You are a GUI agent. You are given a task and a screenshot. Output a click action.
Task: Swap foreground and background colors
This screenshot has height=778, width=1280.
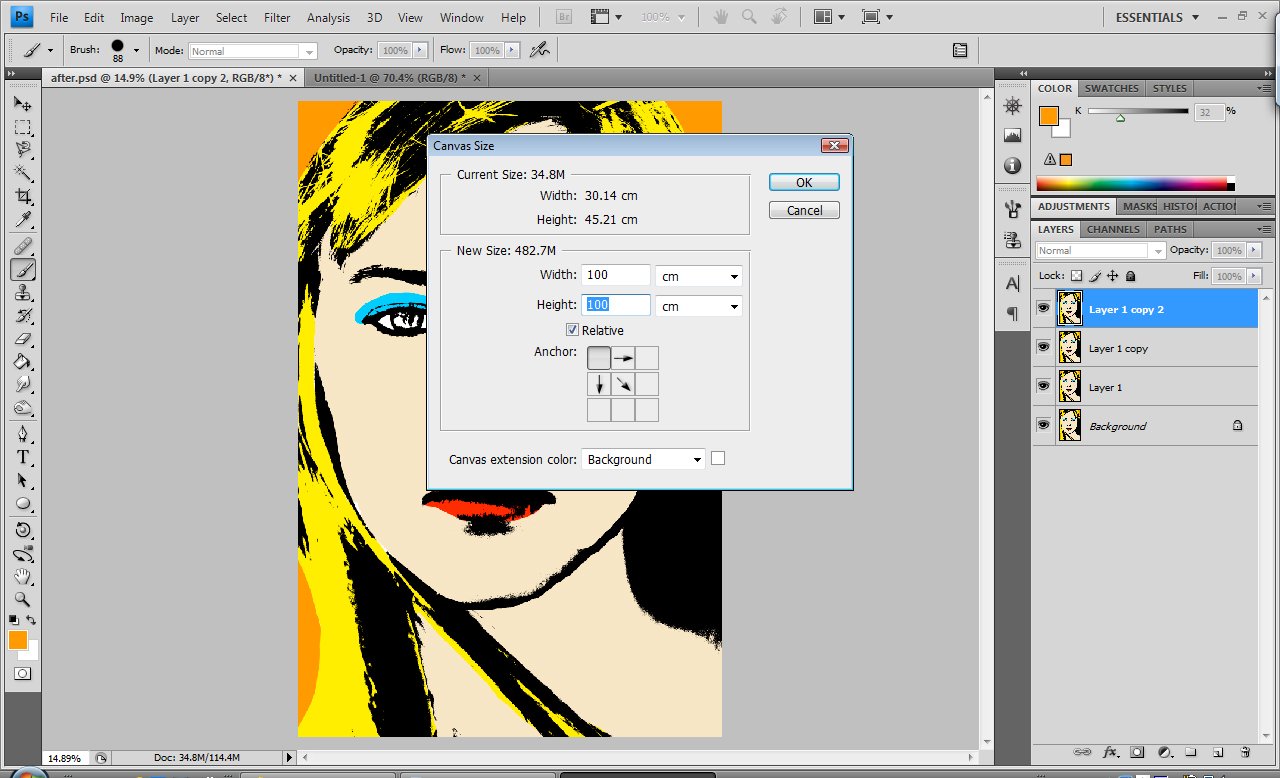31,620
